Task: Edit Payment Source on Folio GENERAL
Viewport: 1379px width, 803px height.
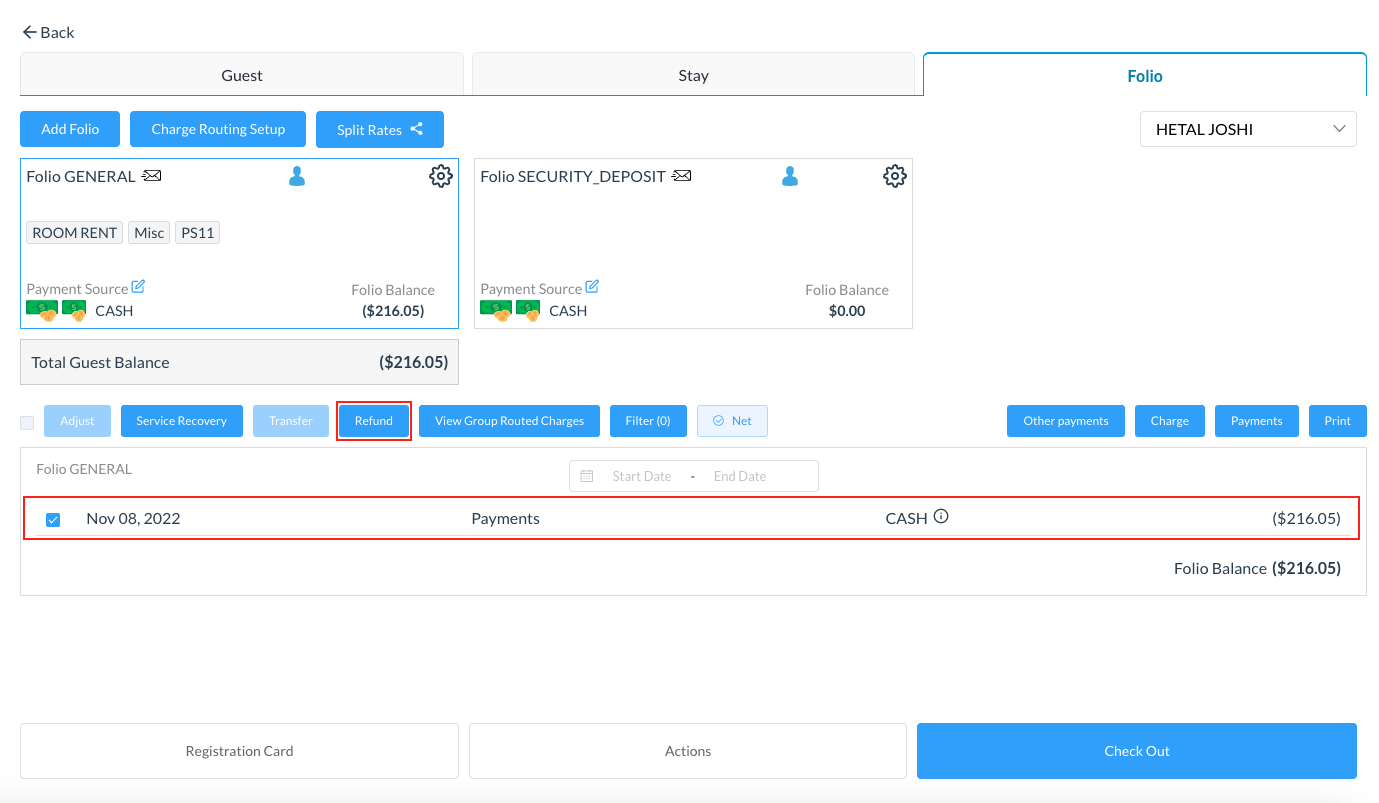Action: pyautogui.click(x=138, y=287)
